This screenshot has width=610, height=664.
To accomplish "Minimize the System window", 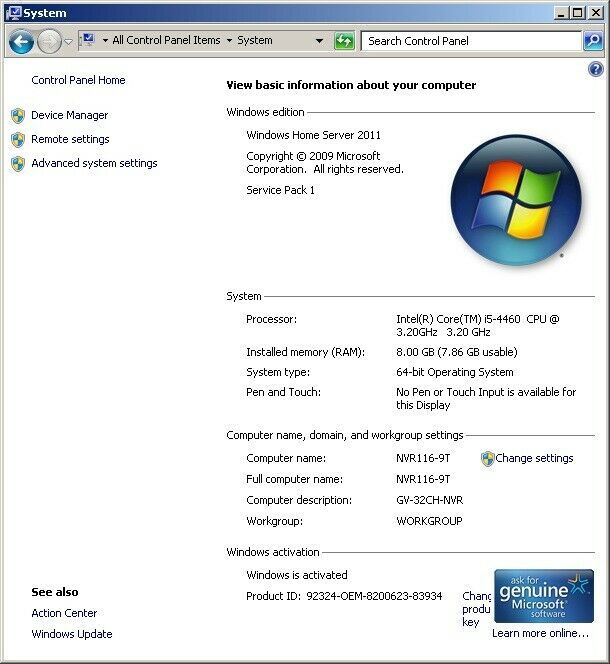I will pyautogui.click(x=561, y=13).
